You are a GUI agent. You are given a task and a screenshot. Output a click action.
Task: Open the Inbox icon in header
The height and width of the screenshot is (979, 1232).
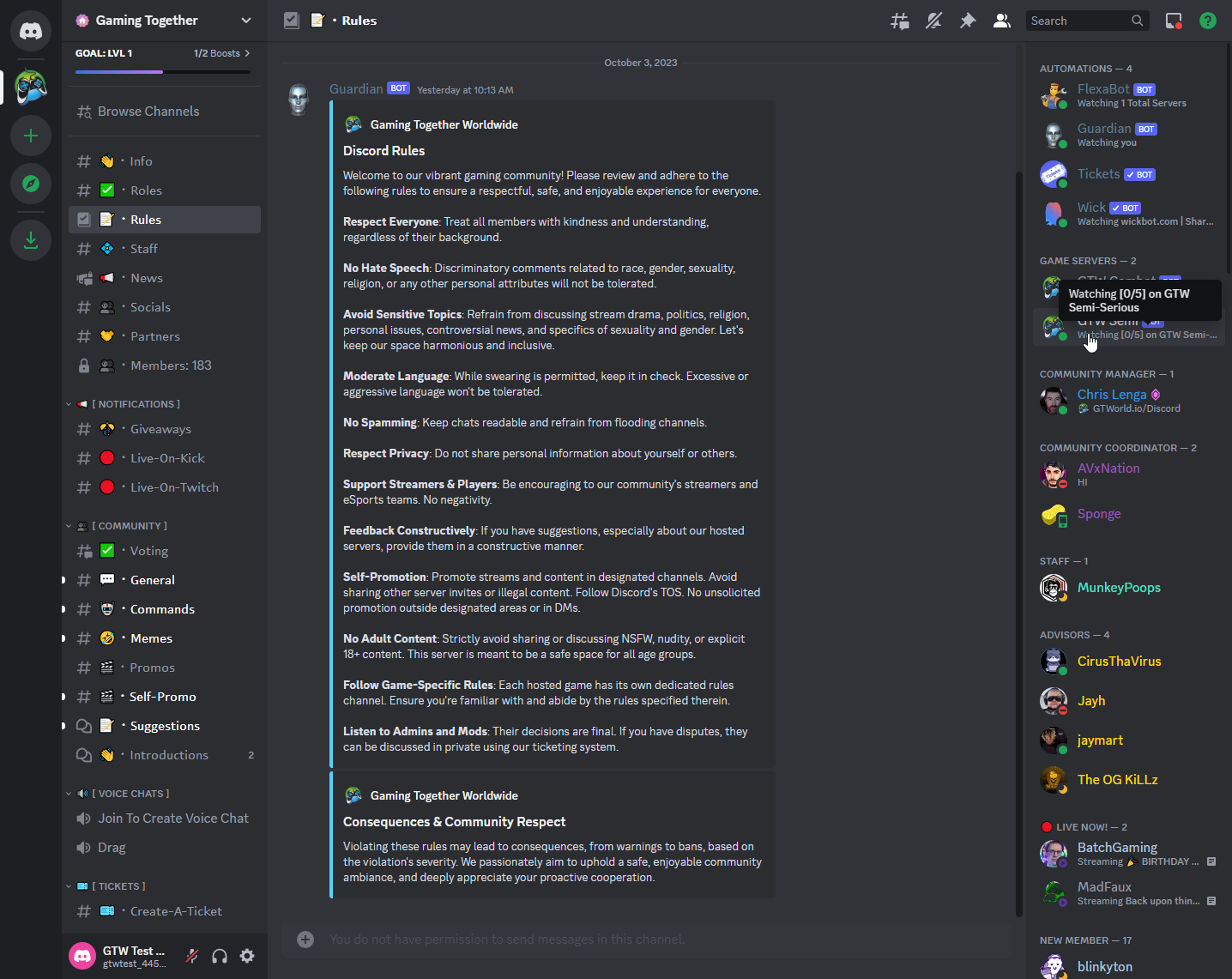point(1174,21)
